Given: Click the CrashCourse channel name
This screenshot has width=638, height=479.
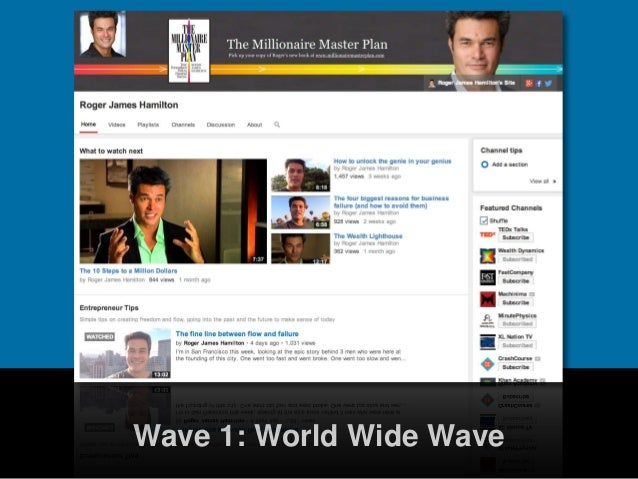Looking at the screenshot, I should click(515, 359).
